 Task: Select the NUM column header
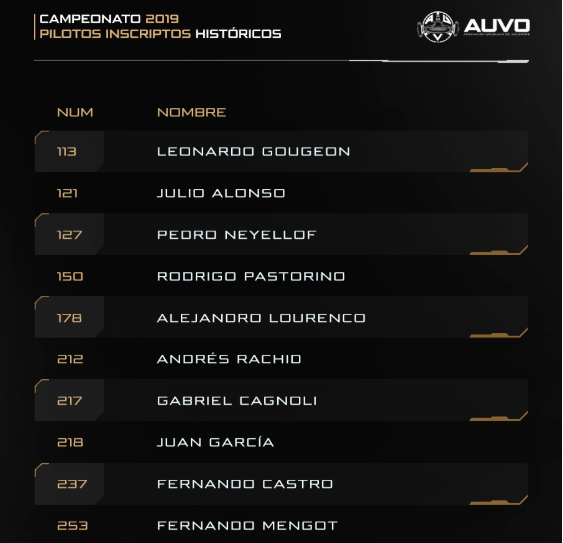point(75,112)
